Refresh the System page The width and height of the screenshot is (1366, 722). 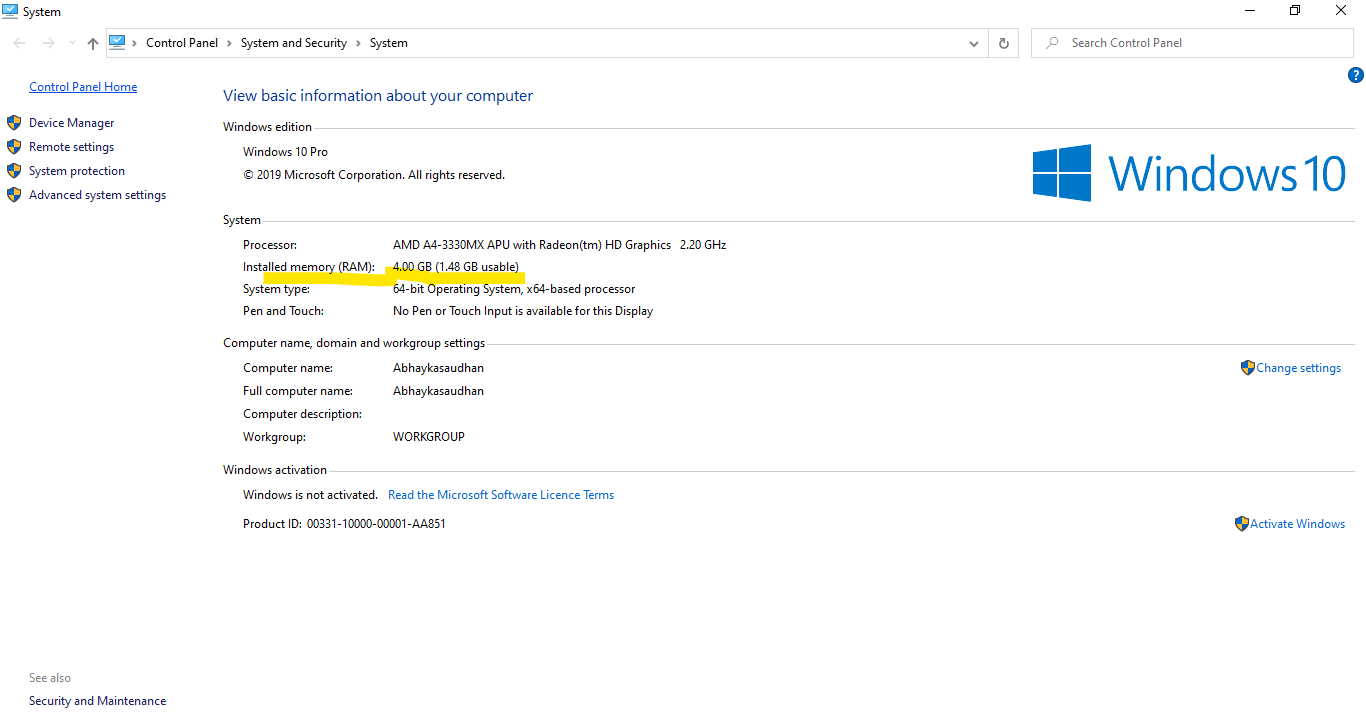coord(1003,43)
